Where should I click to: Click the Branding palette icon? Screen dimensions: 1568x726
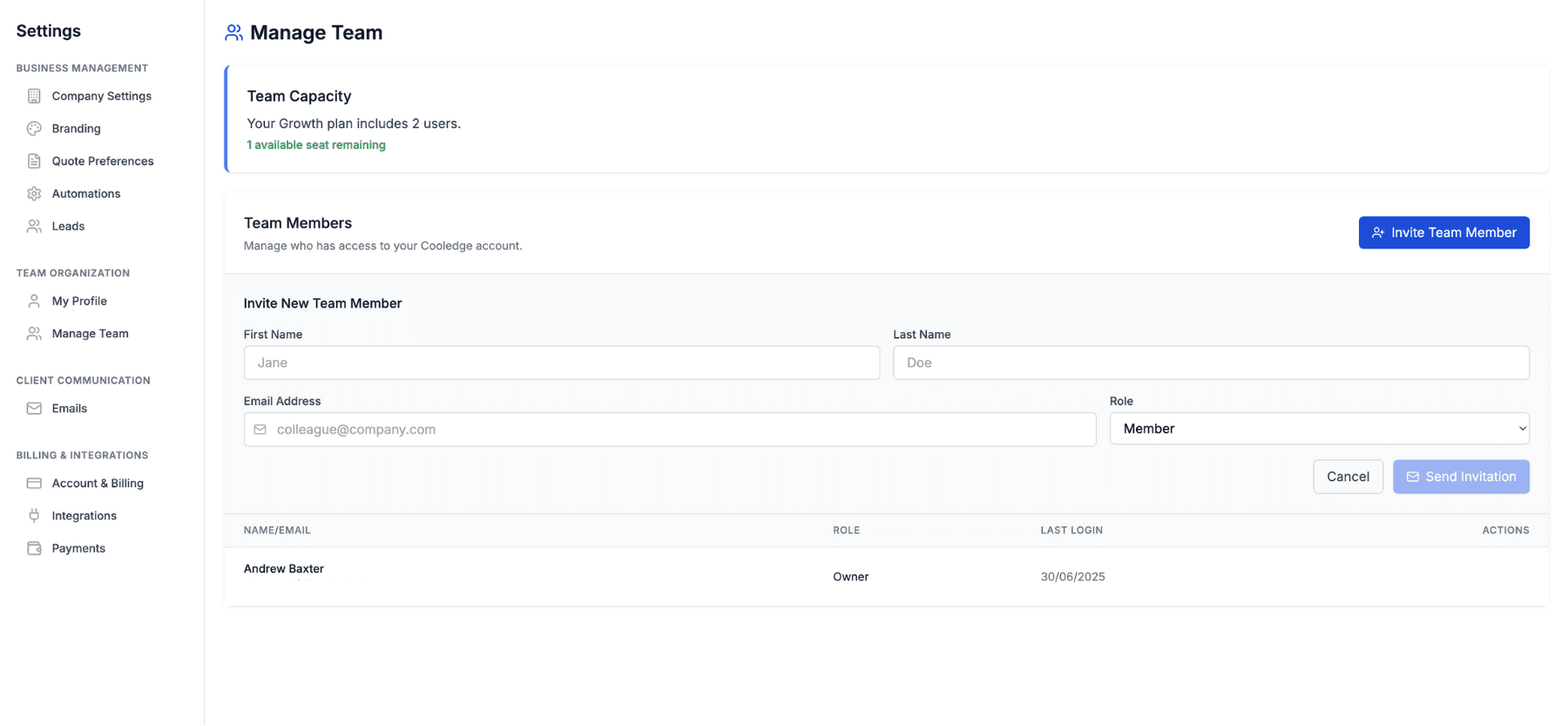pyautogui.click(x=34, y=129)
